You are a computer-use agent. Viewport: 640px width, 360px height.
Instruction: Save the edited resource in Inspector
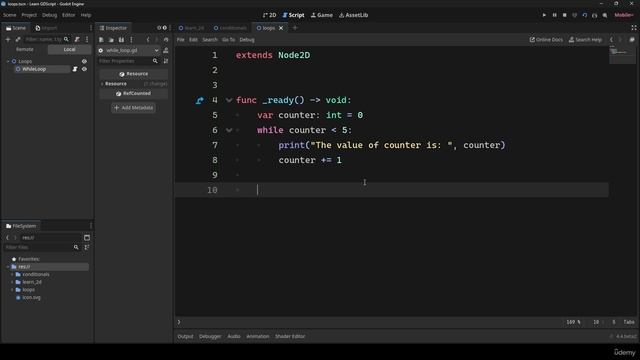coord(121,40)
